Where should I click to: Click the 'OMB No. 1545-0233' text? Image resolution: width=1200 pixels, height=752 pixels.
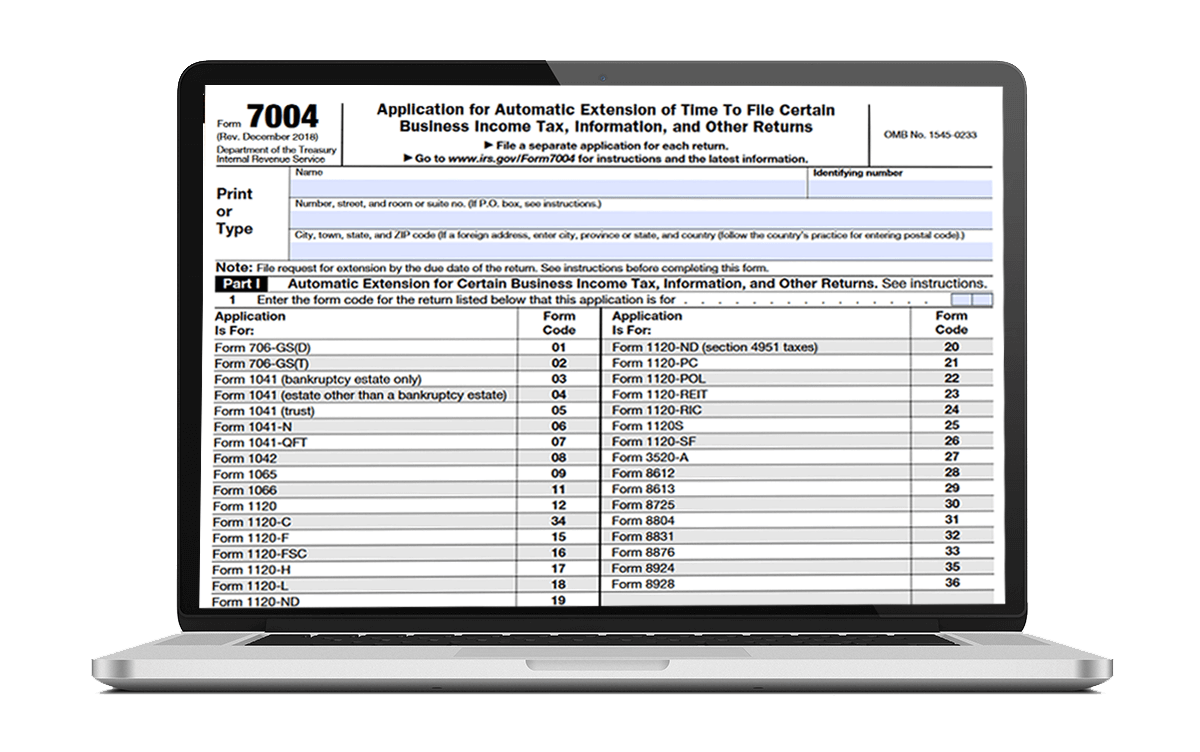pos(930,134)
